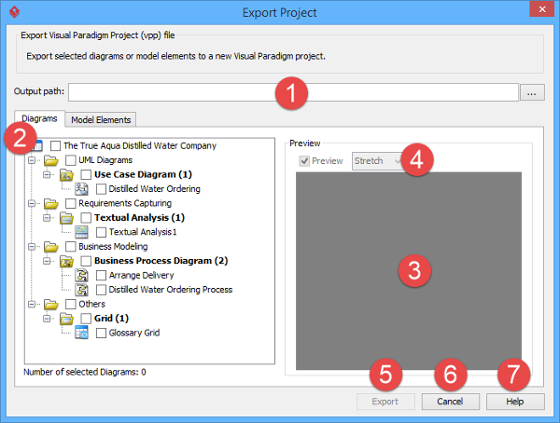
Task: Switch to the Diagrams tab
Action: [x=39, y=119]
